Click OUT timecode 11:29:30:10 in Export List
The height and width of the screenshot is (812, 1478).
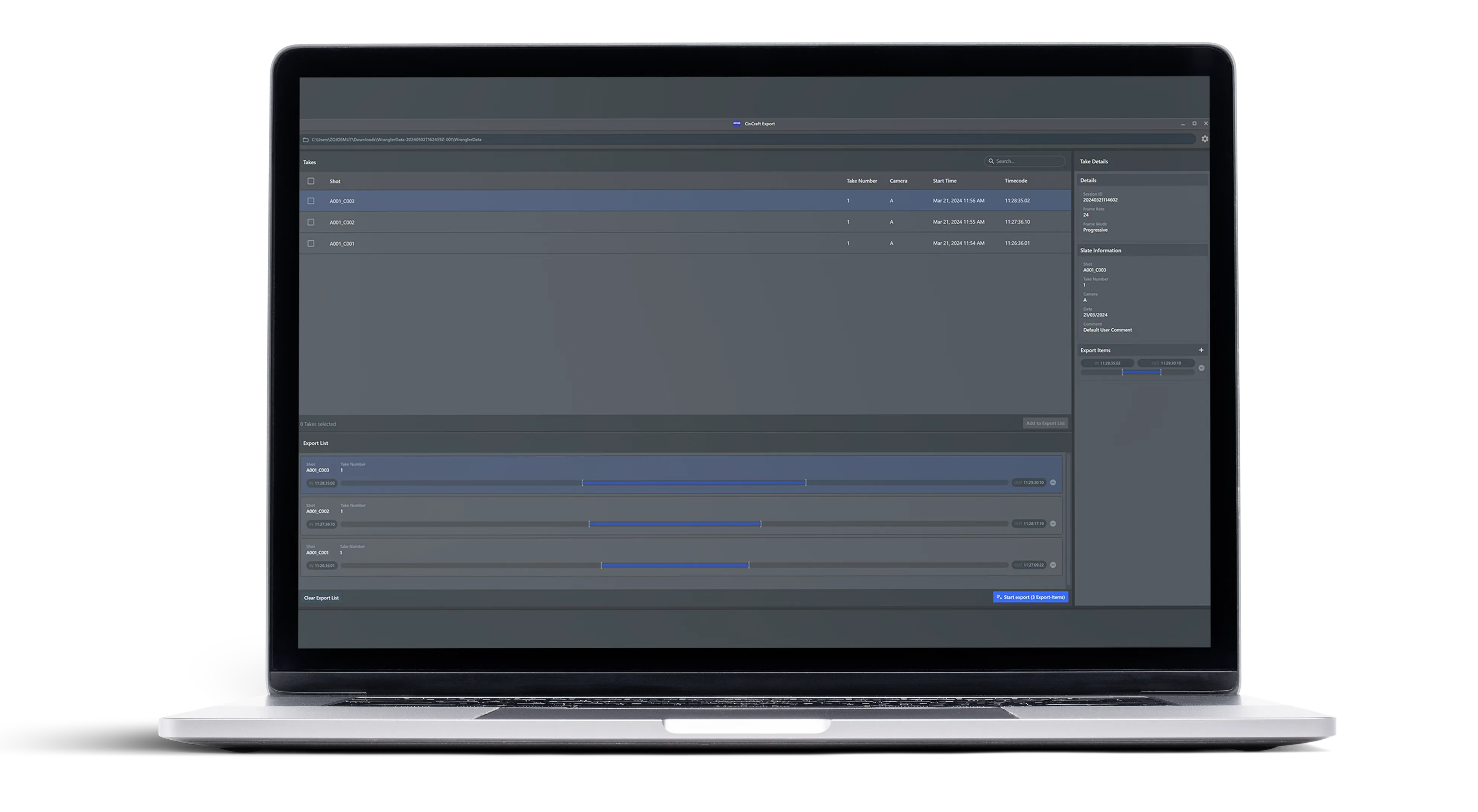coord(1029,483)
